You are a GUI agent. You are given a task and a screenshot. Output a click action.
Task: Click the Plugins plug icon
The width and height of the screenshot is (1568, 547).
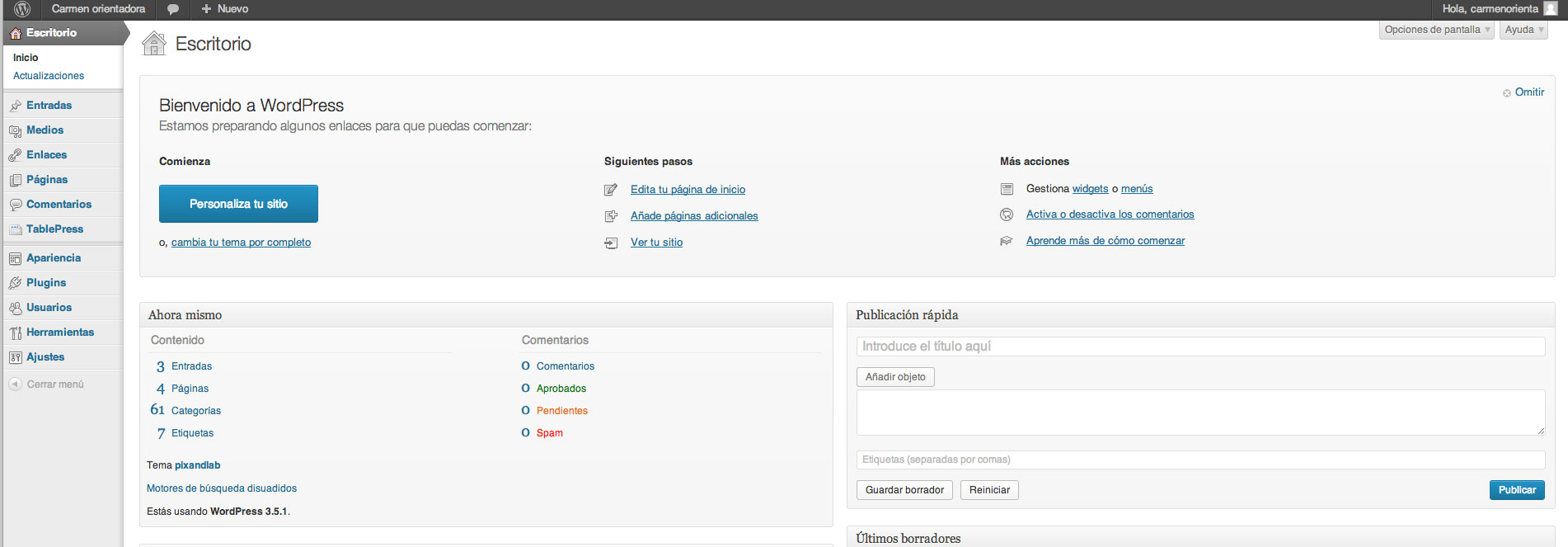coord(16,283)
